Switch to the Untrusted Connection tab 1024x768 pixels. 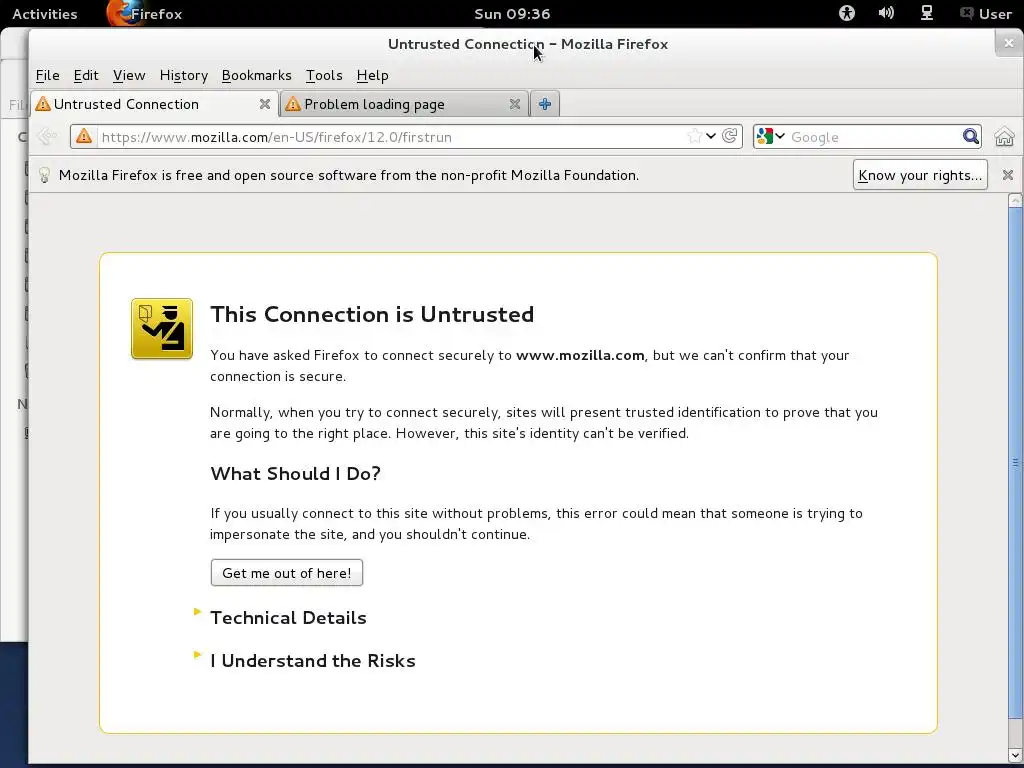(154, 104)
